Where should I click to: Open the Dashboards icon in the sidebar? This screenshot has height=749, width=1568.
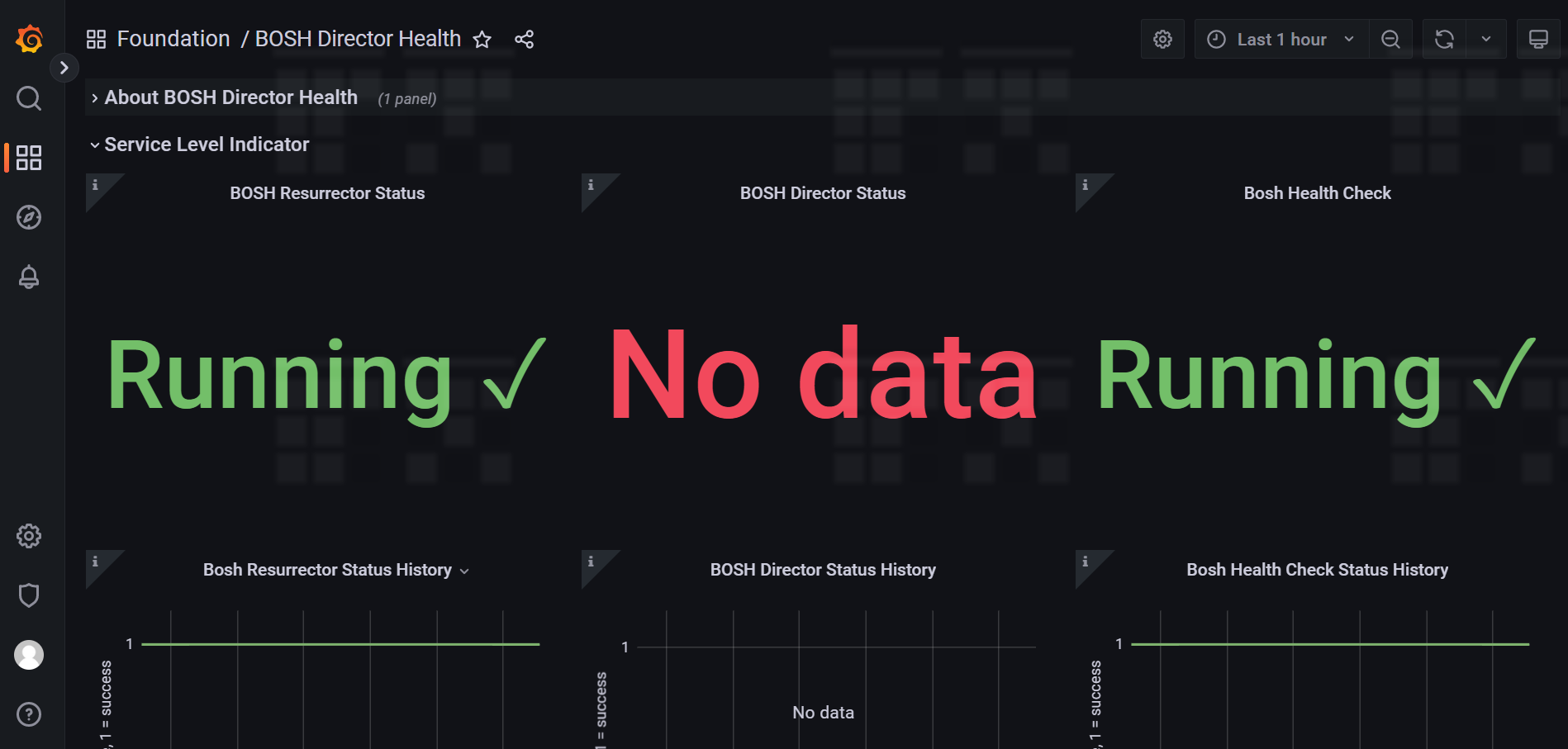[x=29, y=158]
